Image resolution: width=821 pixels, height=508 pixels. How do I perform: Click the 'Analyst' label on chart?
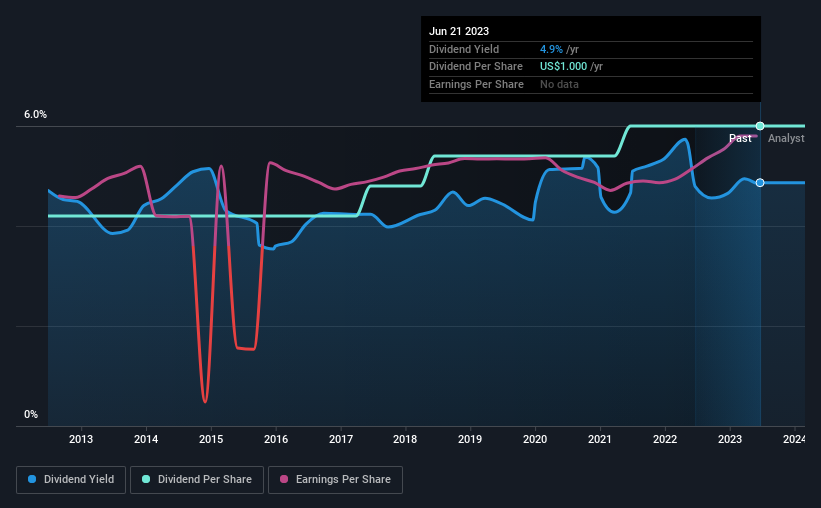786,138
